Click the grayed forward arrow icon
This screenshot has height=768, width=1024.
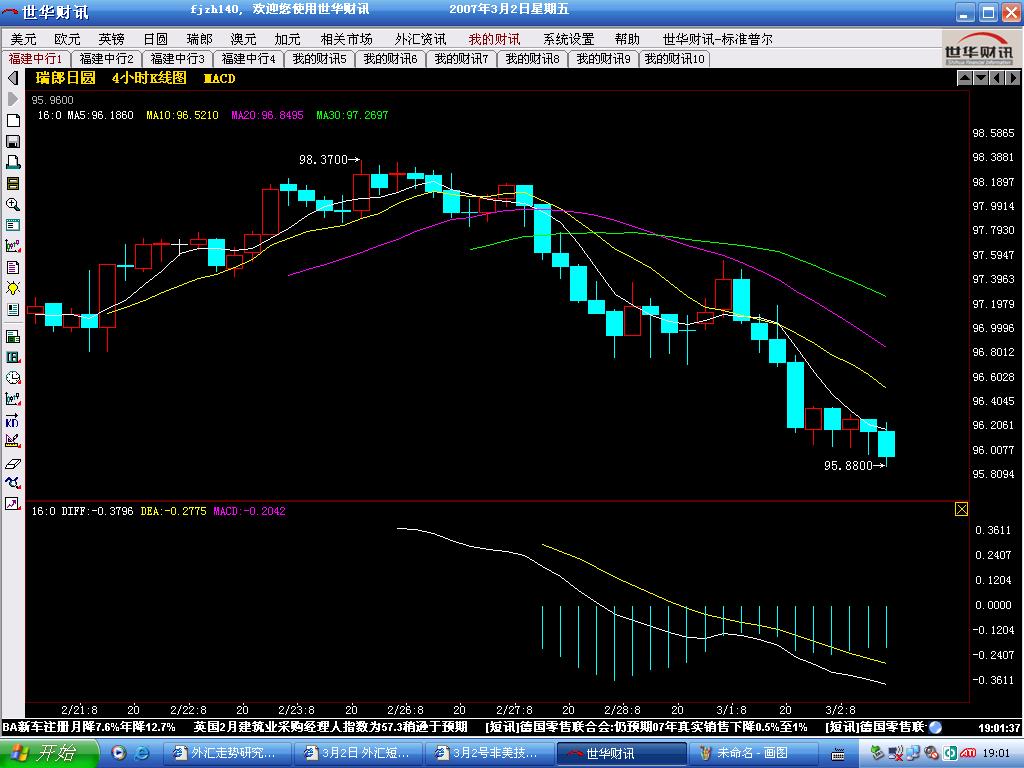pos(12,99)
